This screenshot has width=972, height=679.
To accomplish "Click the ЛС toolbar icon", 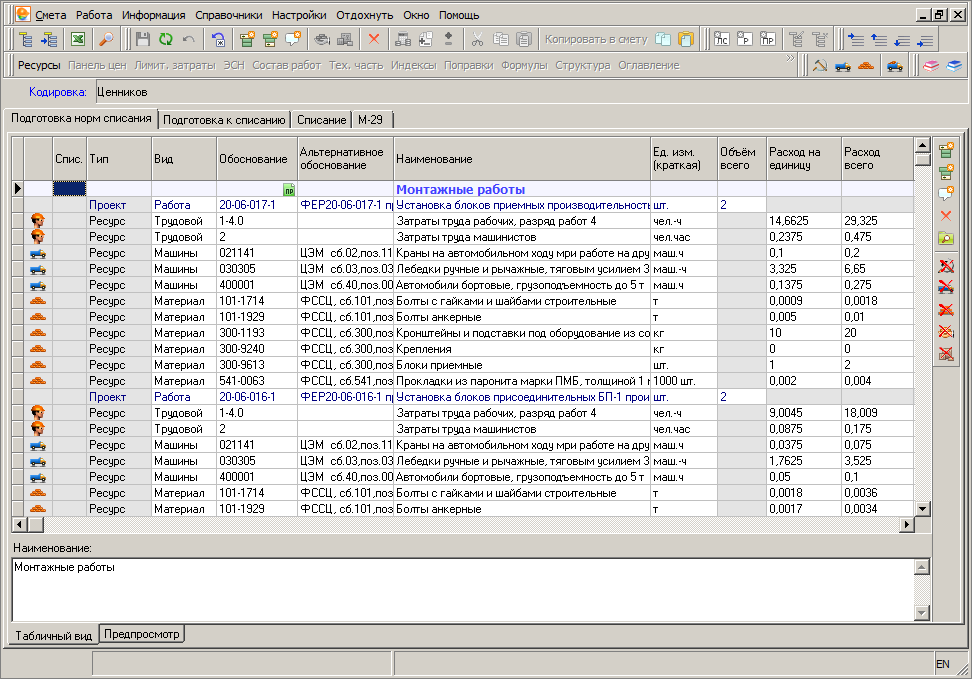I will [721, 40].
